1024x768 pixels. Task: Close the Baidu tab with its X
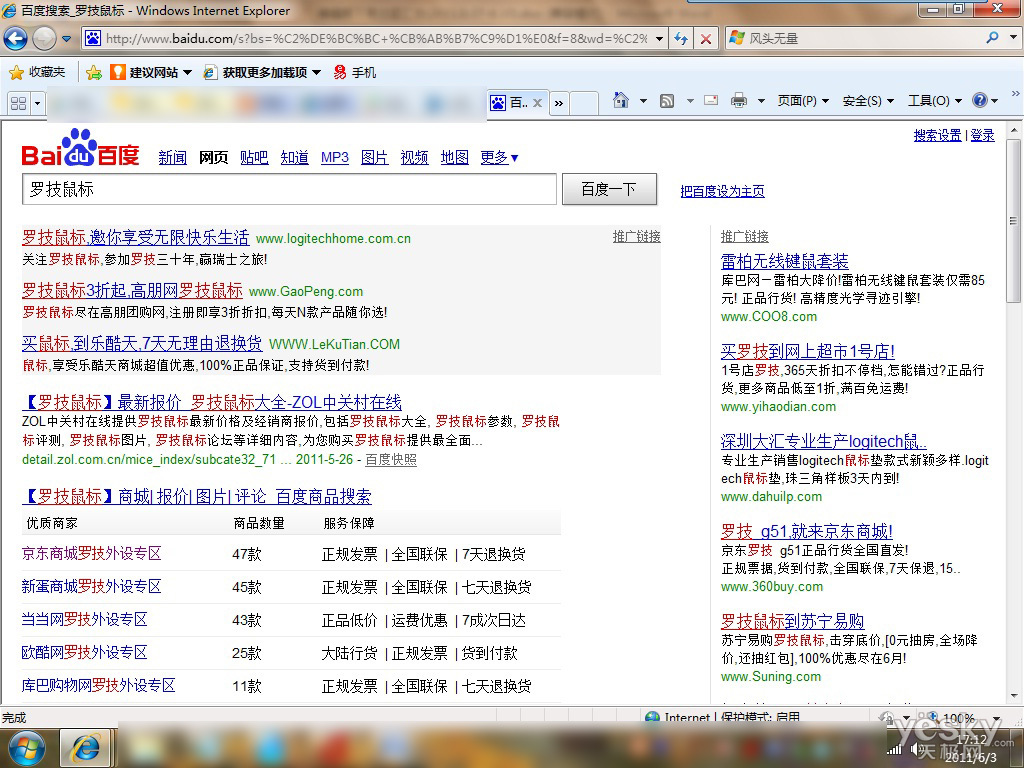[537, 103]
